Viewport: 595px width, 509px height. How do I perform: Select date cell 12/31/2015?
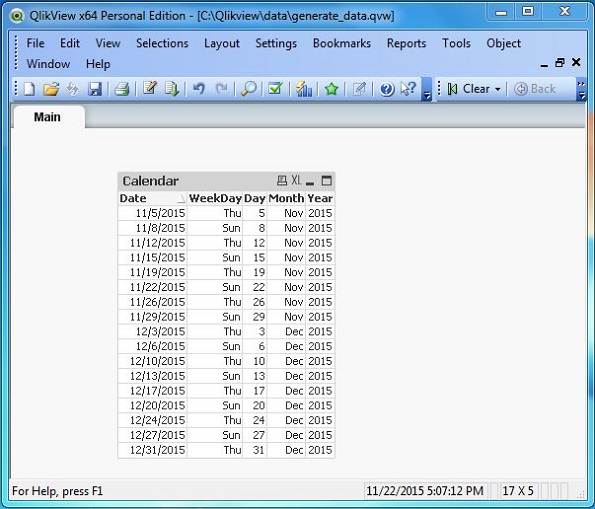click(x=152, y=450)
